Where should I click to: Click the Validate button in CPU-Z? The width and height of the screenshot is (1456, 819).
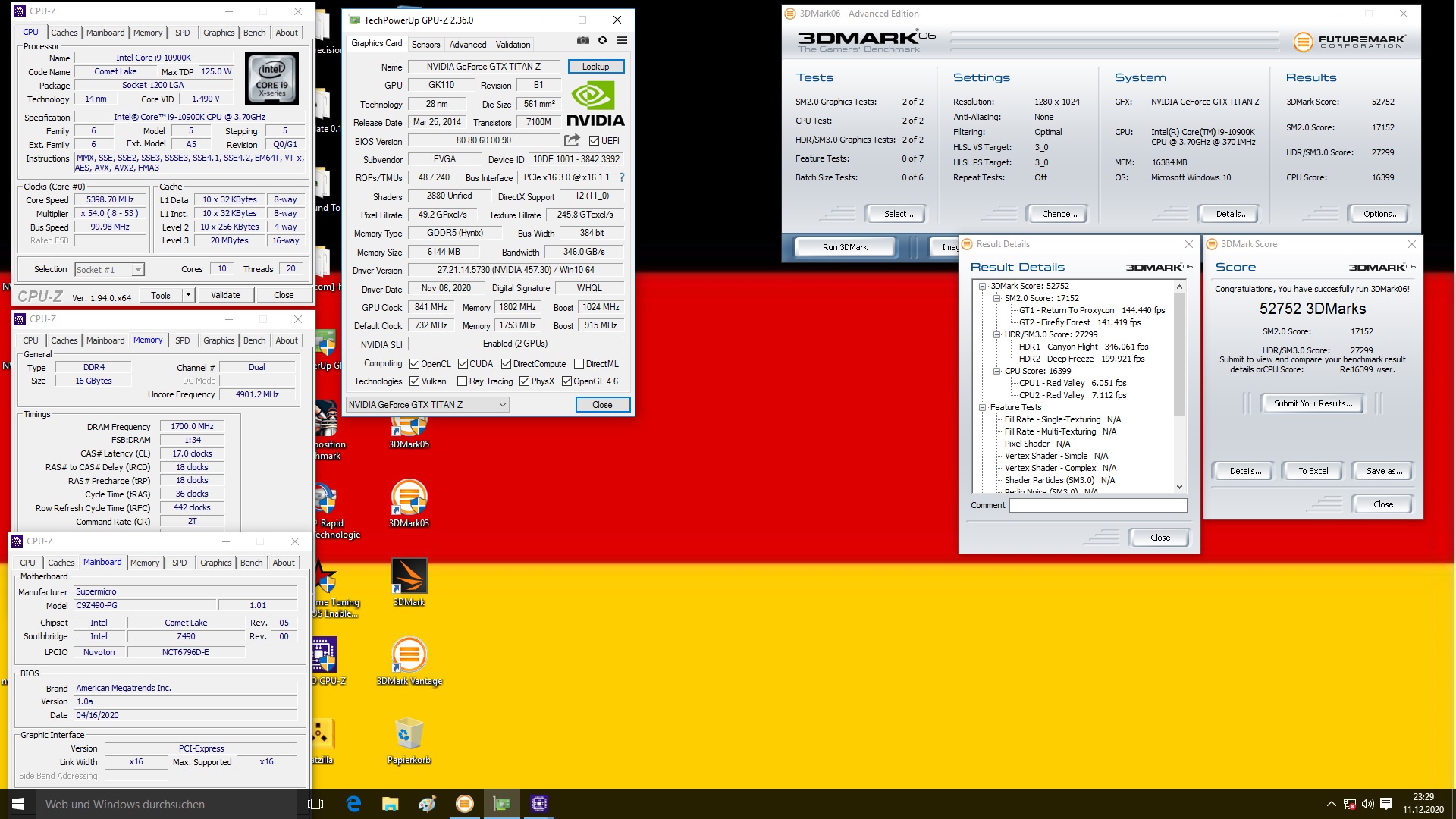[225, 295]
